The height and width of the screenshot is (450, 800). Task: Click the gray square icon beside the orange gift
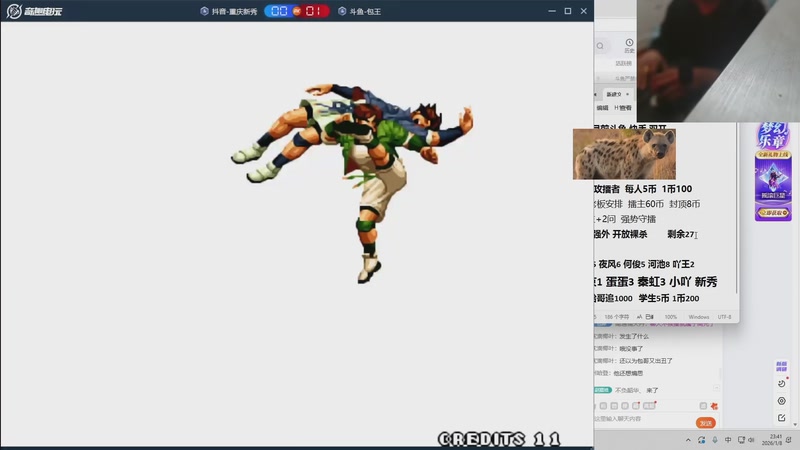tap(703, 406)
